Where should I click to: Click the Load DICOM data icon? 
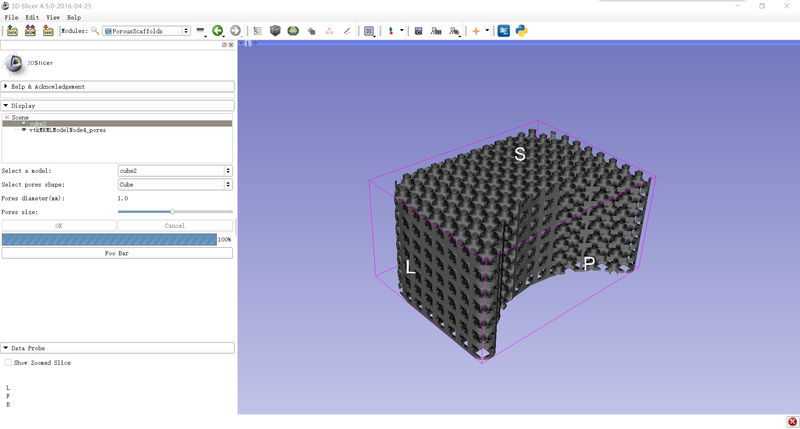pos(29,31)
